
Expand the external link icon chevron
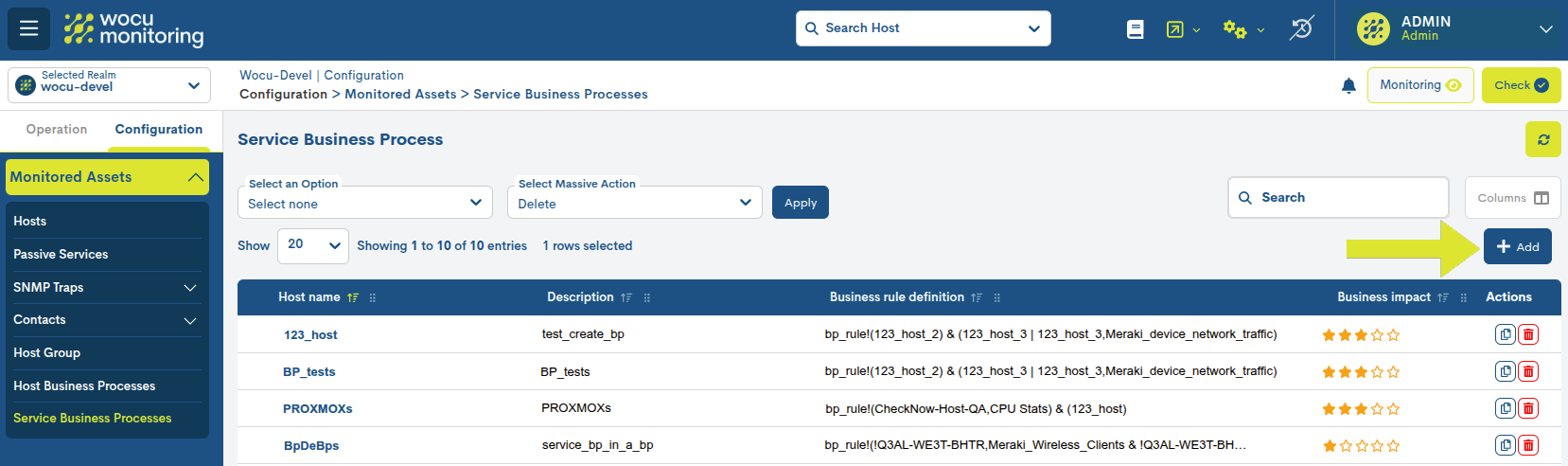click(1196, 30)
